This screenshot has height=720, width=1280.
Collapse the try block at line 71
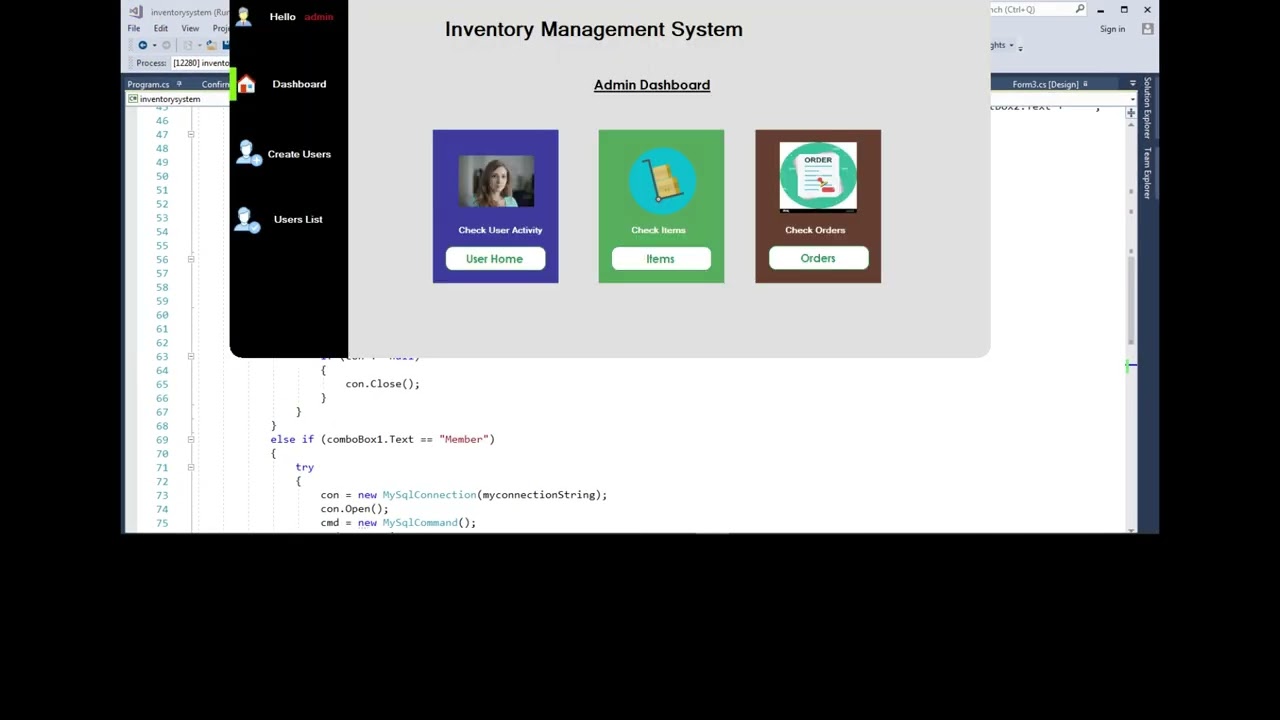click(x=191, y=467)
